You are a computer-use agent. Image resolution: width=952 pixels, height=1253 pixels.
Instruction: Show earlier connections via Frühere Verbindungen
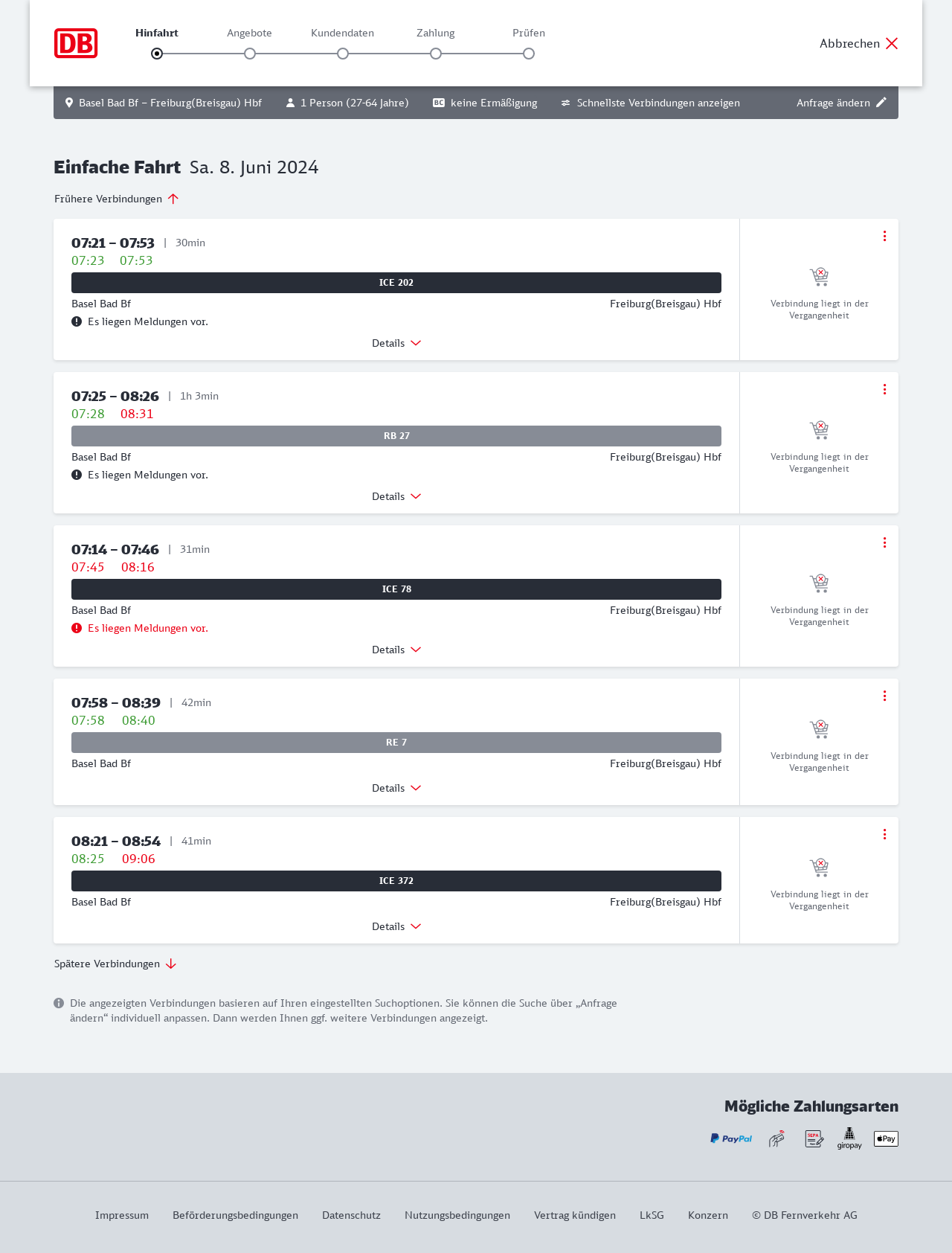[x=117, y=199]
